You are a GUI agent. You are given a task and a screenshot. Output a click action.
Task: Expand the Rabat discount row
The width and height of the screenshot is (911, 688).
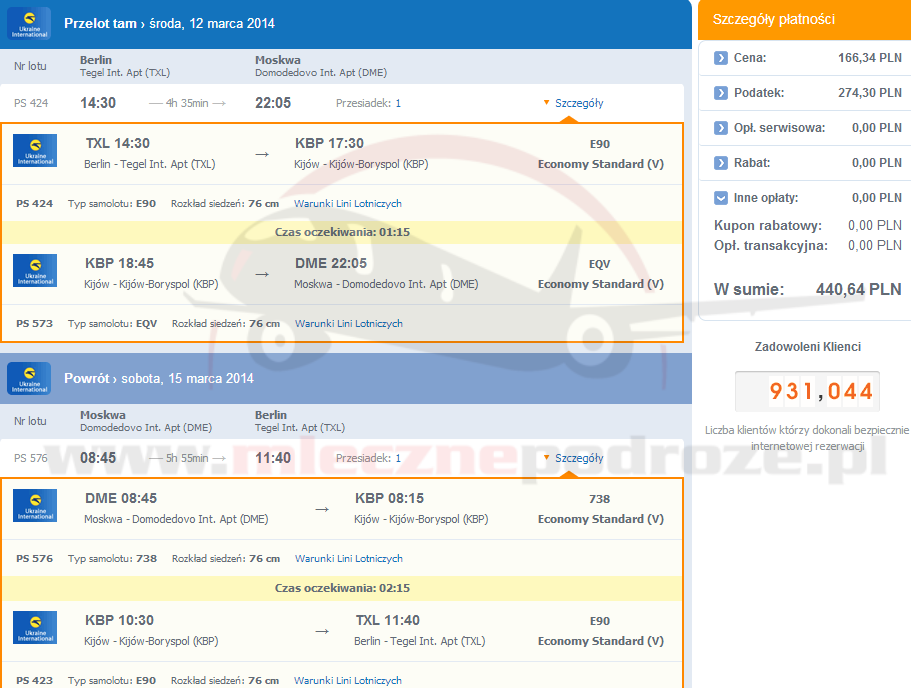tap(721, 163)
